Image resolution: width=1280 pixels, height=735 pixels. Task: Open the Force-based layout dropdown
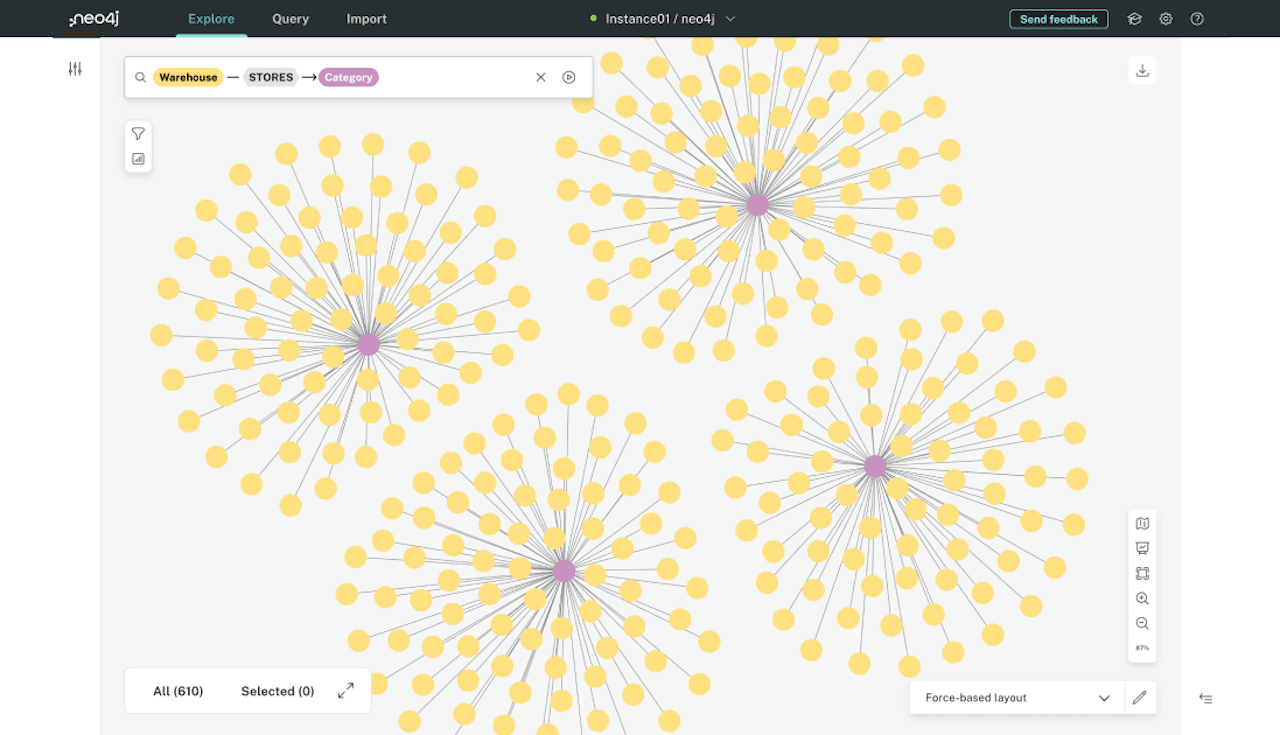tap(1017, 698)
